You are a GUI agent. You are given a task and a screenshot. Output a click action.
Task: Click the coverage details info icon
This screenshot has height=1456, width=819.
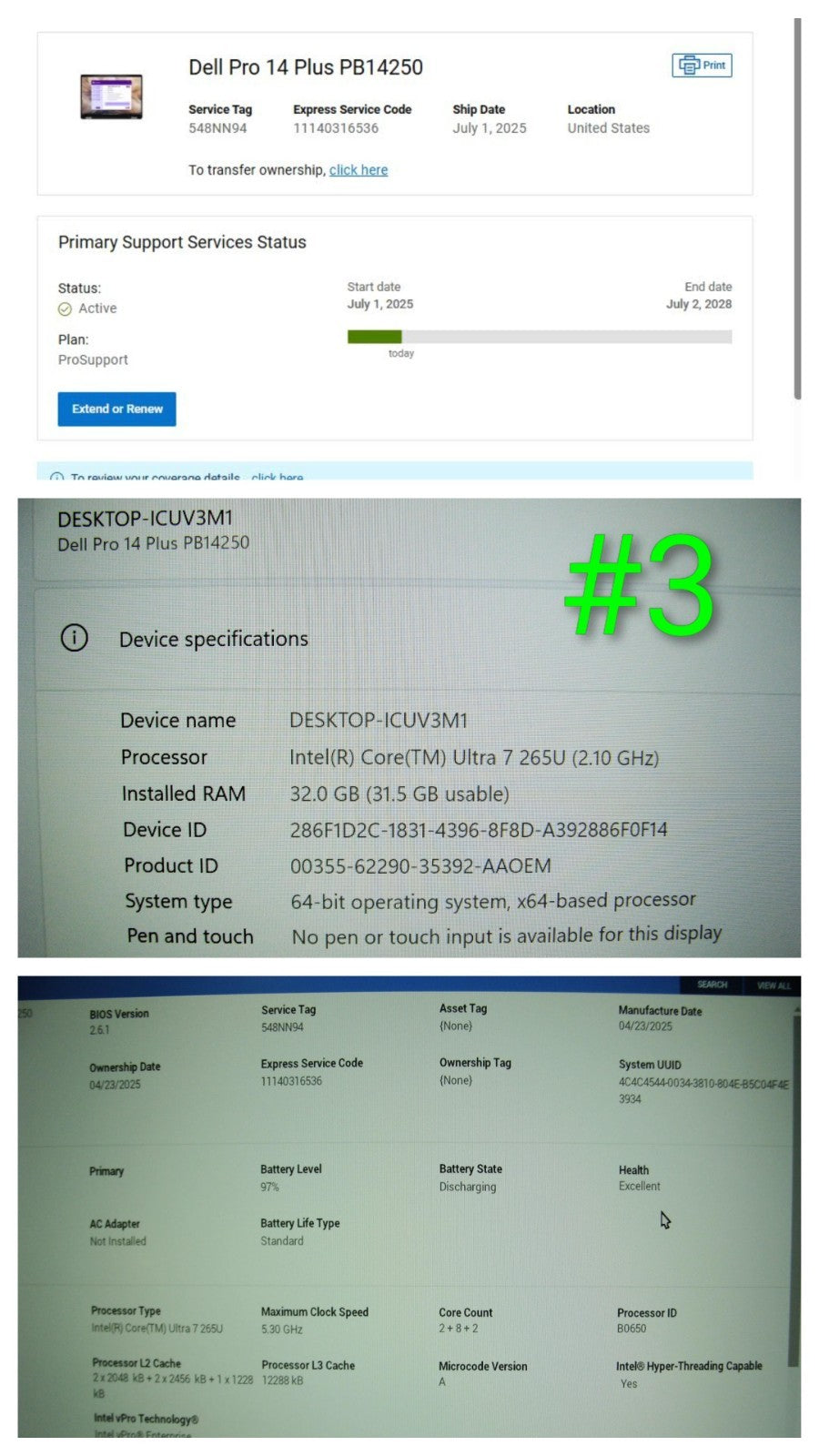[57, 476]
